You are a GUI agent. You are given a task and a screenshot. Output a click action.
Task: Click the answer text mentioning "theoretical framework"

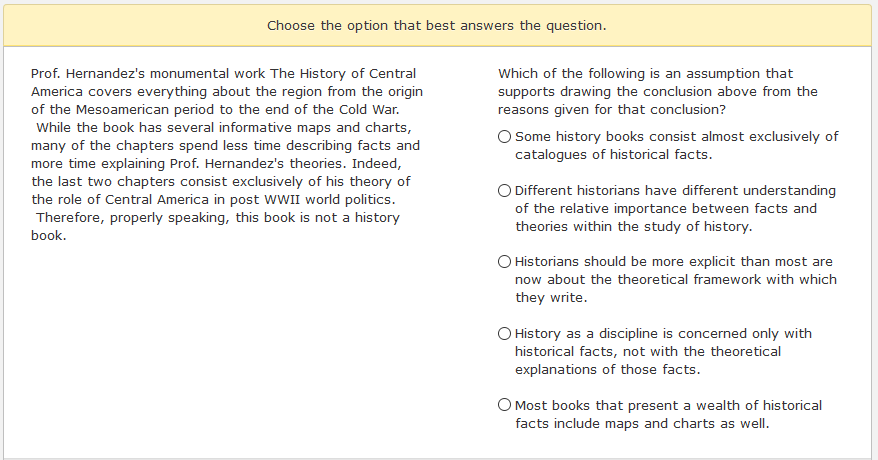(x=676, y=280)
